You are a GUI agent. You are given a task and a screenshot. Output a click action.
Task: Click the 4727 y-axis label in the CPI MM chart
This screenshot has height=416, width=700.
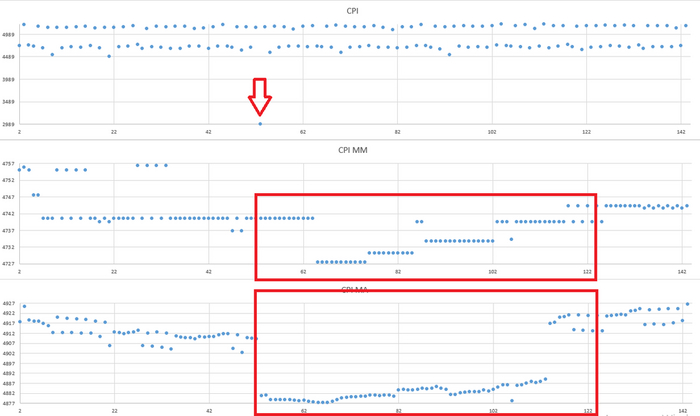click(x=8, y=264)
